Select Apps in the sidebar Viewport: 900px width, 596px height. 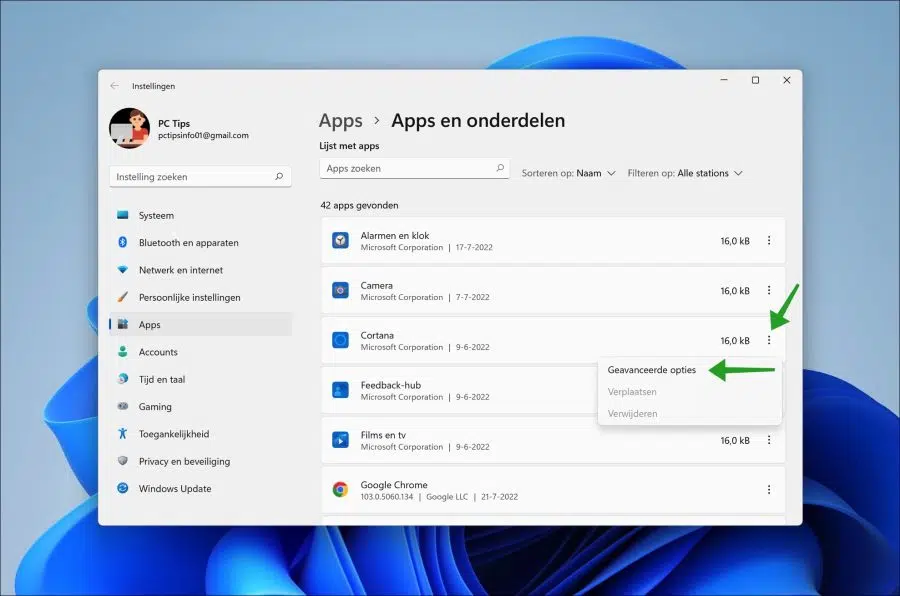pyautogui.click(x=200, y=324)
